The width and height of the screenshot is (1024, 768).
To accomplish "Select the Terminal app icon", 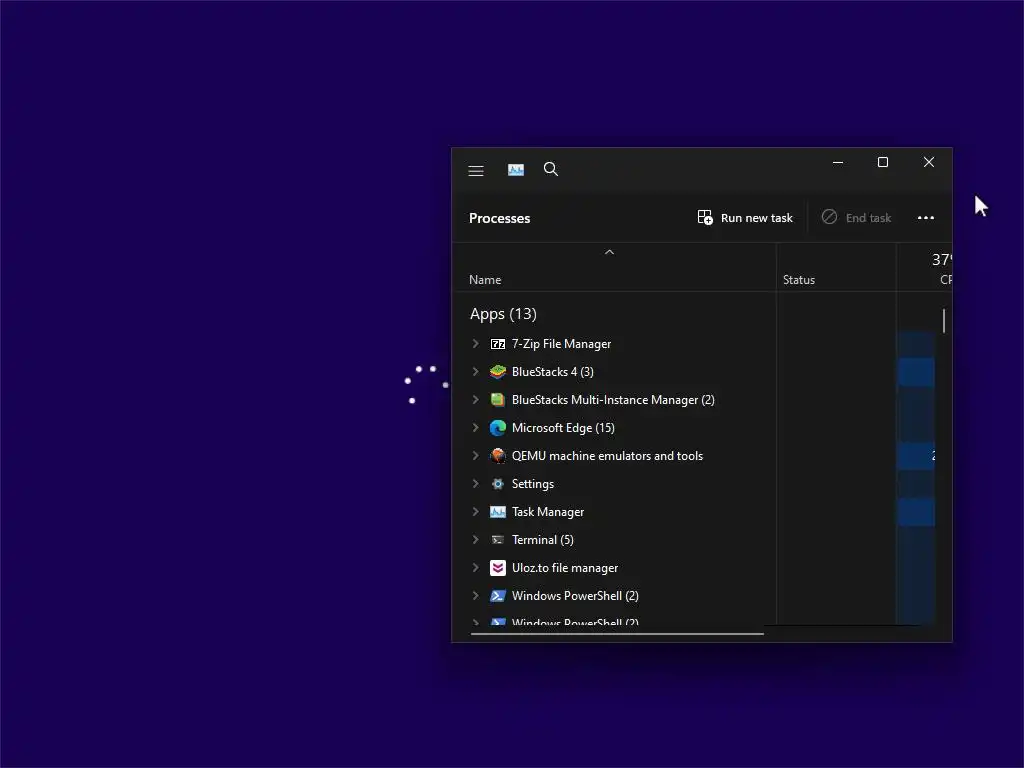I will click(498, 540).
